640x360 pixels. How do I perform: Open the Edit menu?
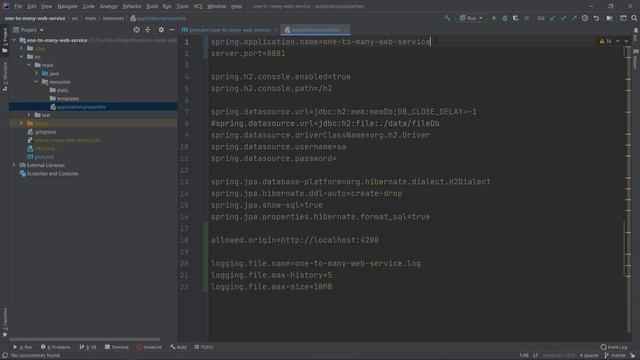point(31,7)
